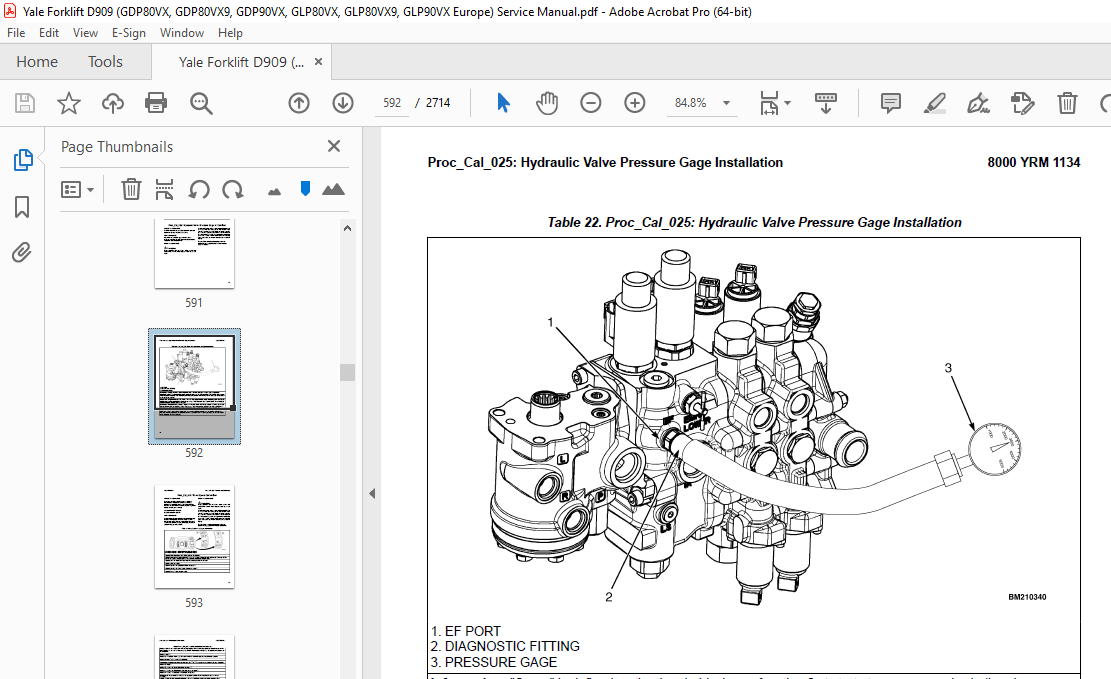The image size is (1111, 679).
Task: Select page 593 thumbnail
Action: click(x=194, y=537)
